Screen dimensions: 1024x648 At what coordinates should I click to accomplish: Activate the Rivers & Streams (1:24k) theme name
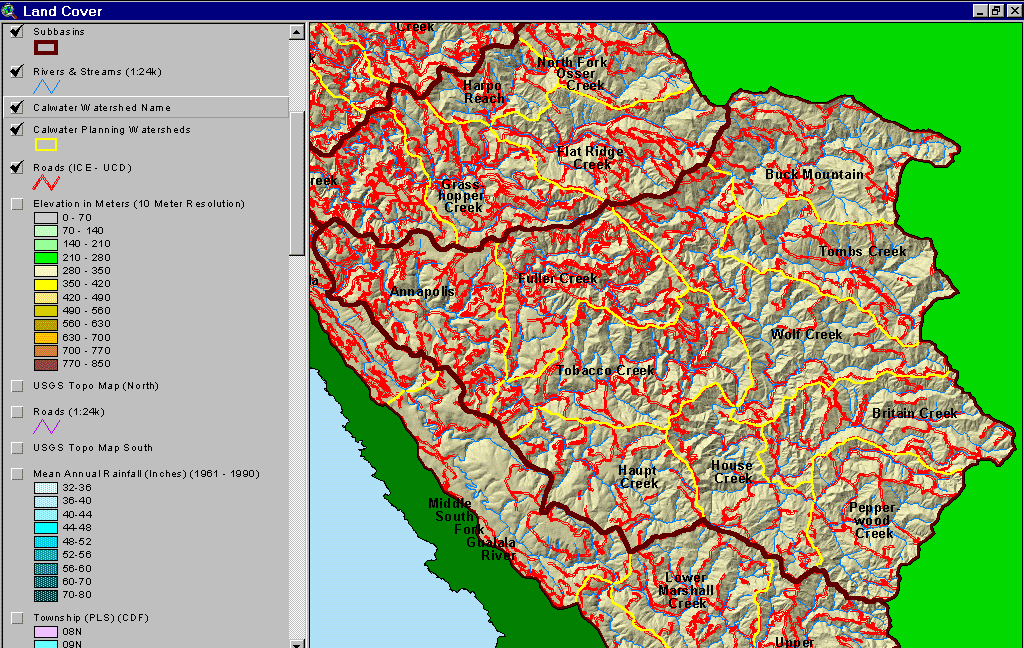97,72
